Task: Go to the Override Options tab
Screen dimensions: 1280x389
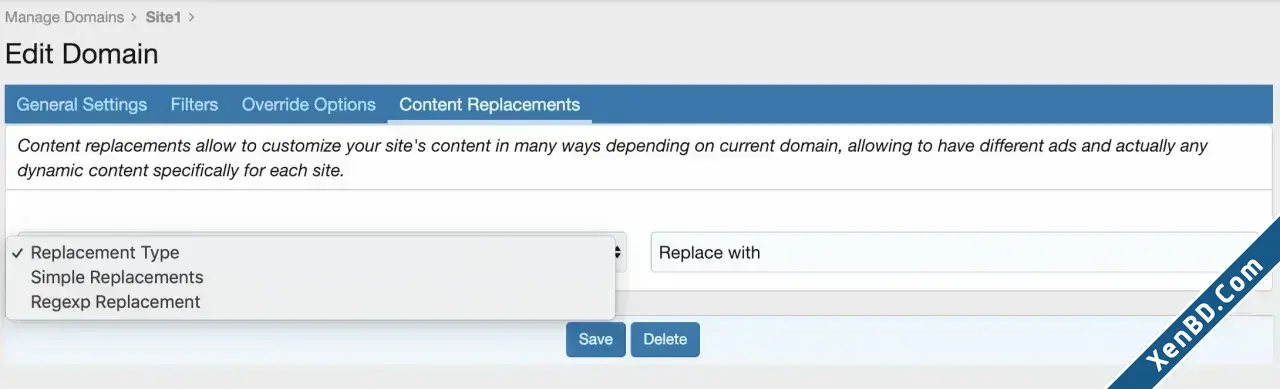Action: tap(309, 104)
